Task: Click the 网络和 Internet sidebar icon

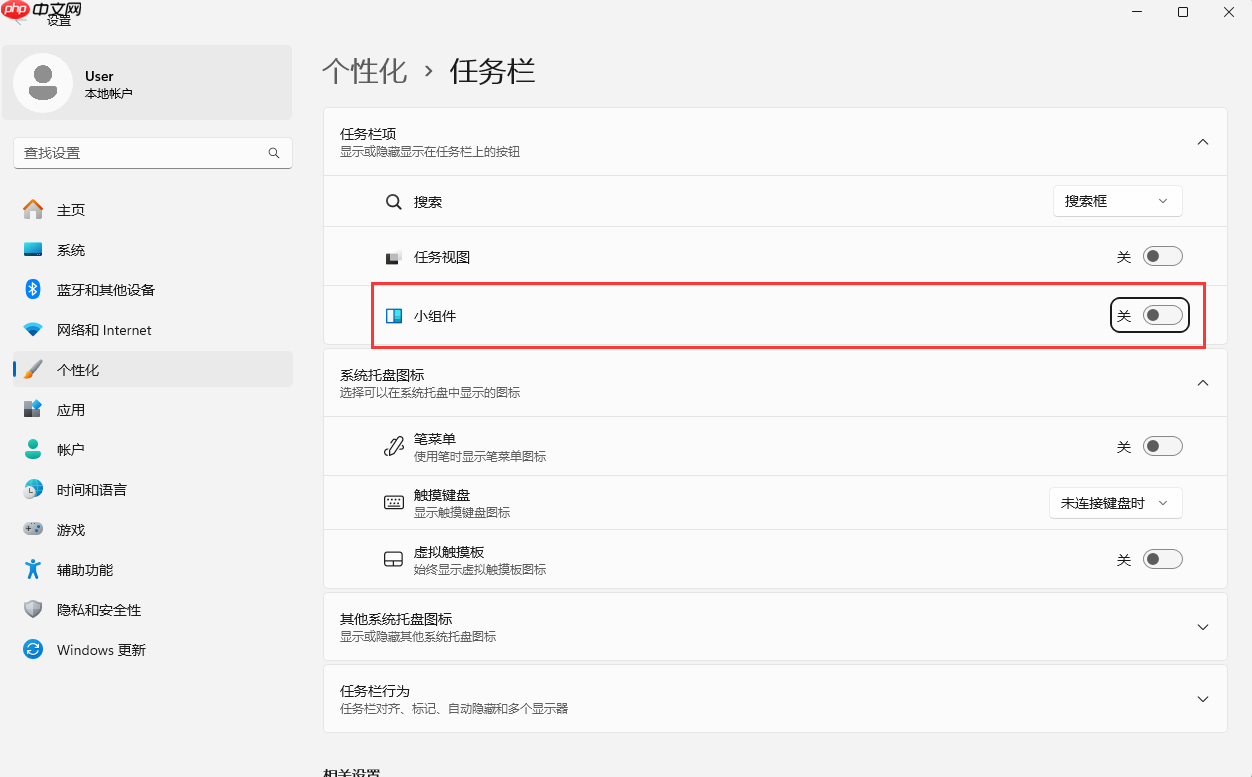Action: (x=31, y=329)
